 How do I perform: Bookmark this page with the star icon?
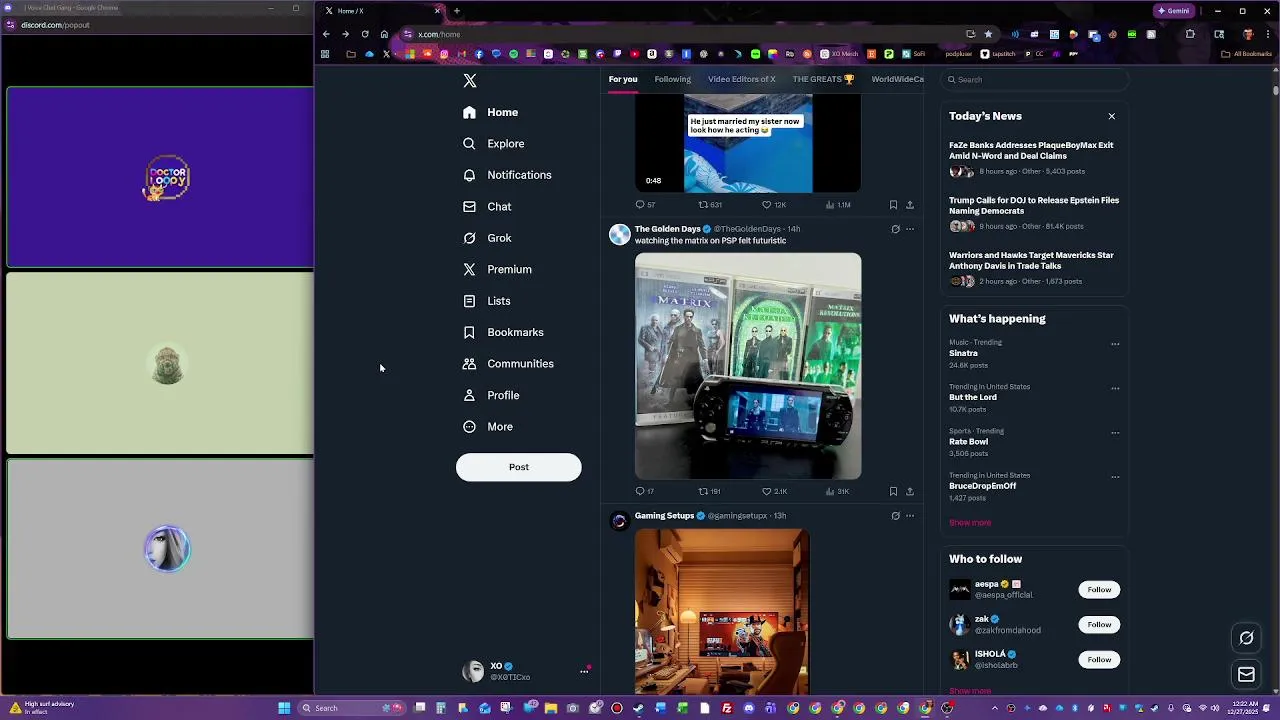click(988, 34)
